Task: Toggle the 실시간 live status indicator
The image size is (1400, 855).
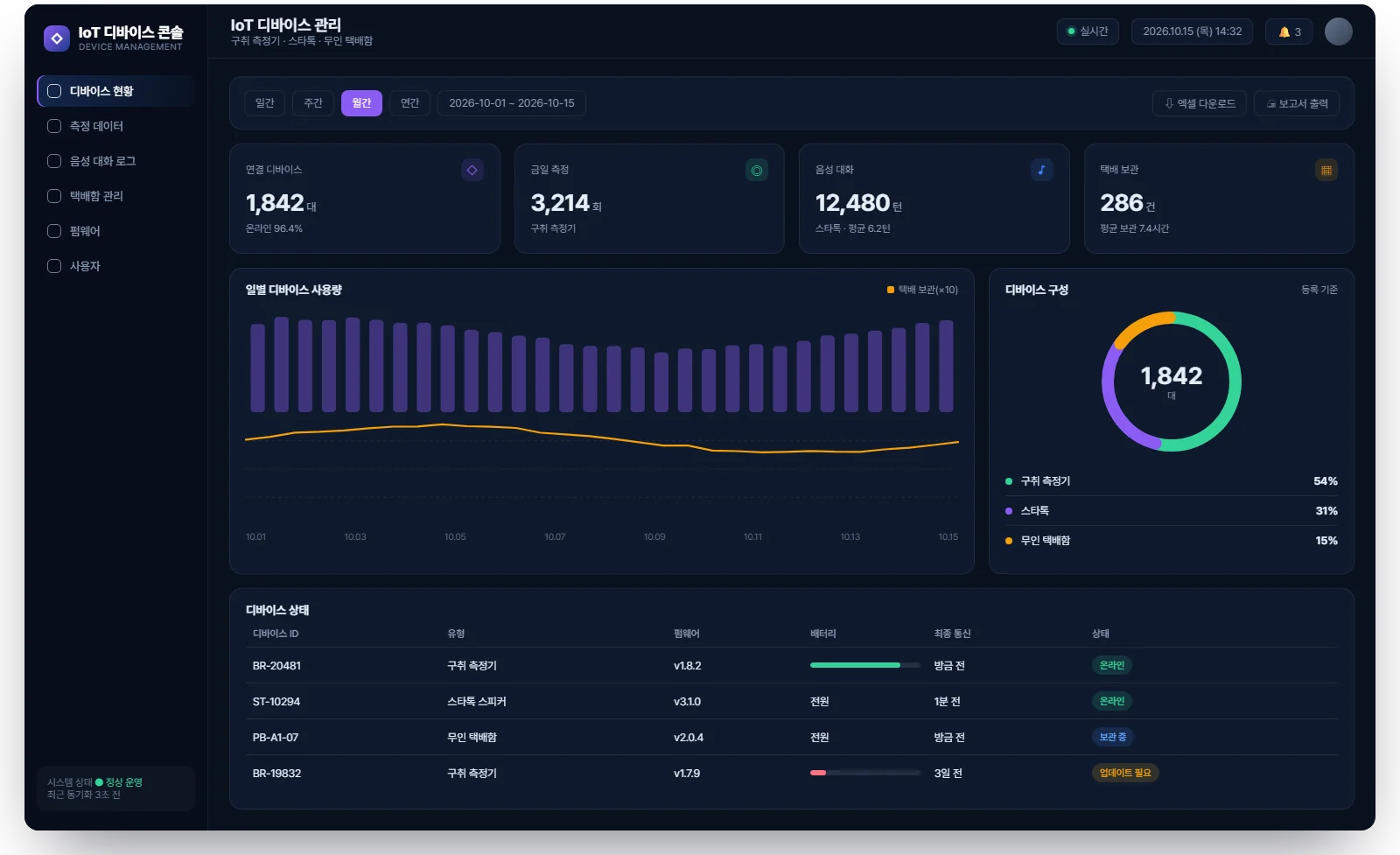Action: point(1088,32)
